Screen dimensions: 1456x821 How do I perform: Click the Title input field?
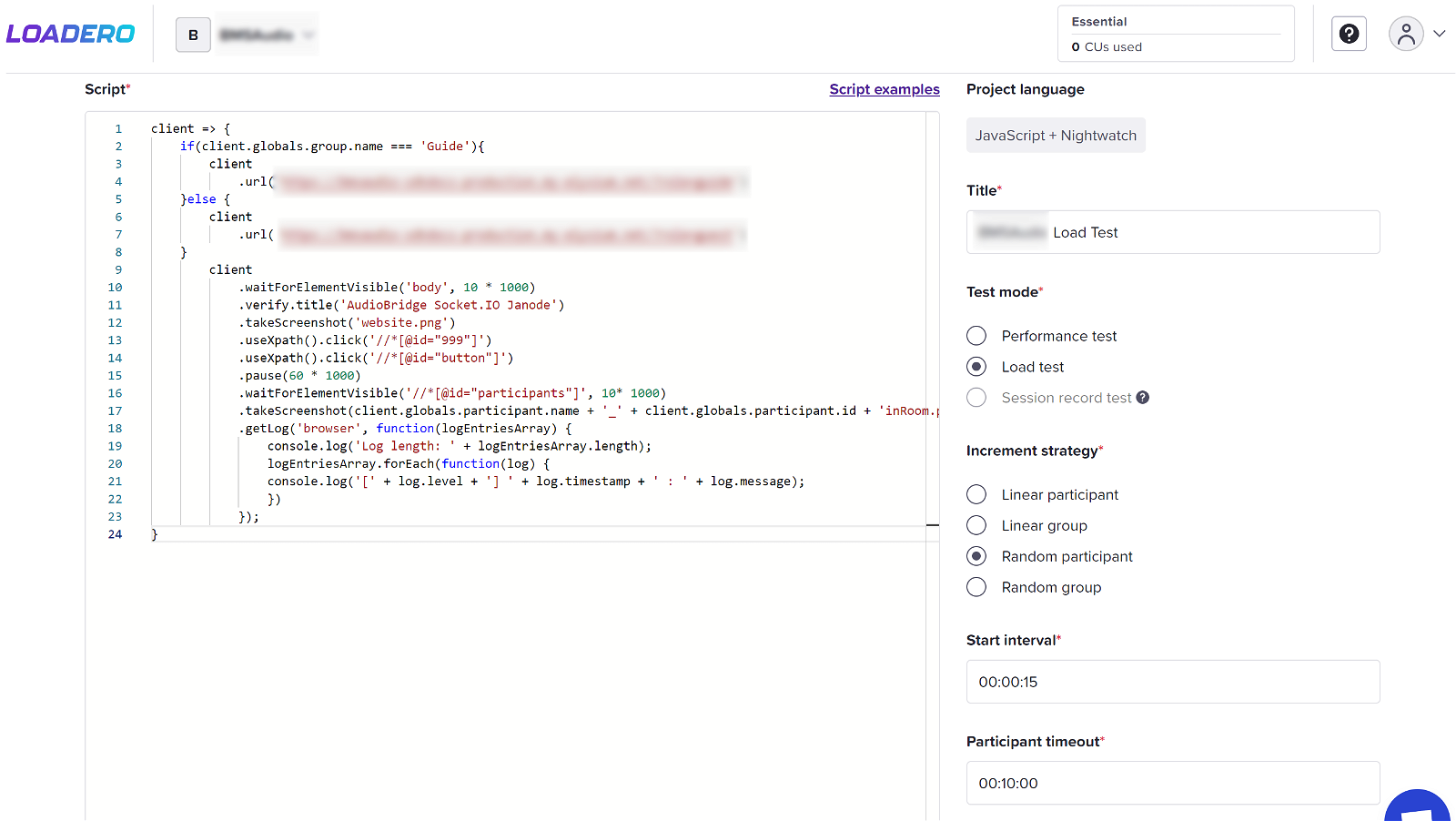1210,232
